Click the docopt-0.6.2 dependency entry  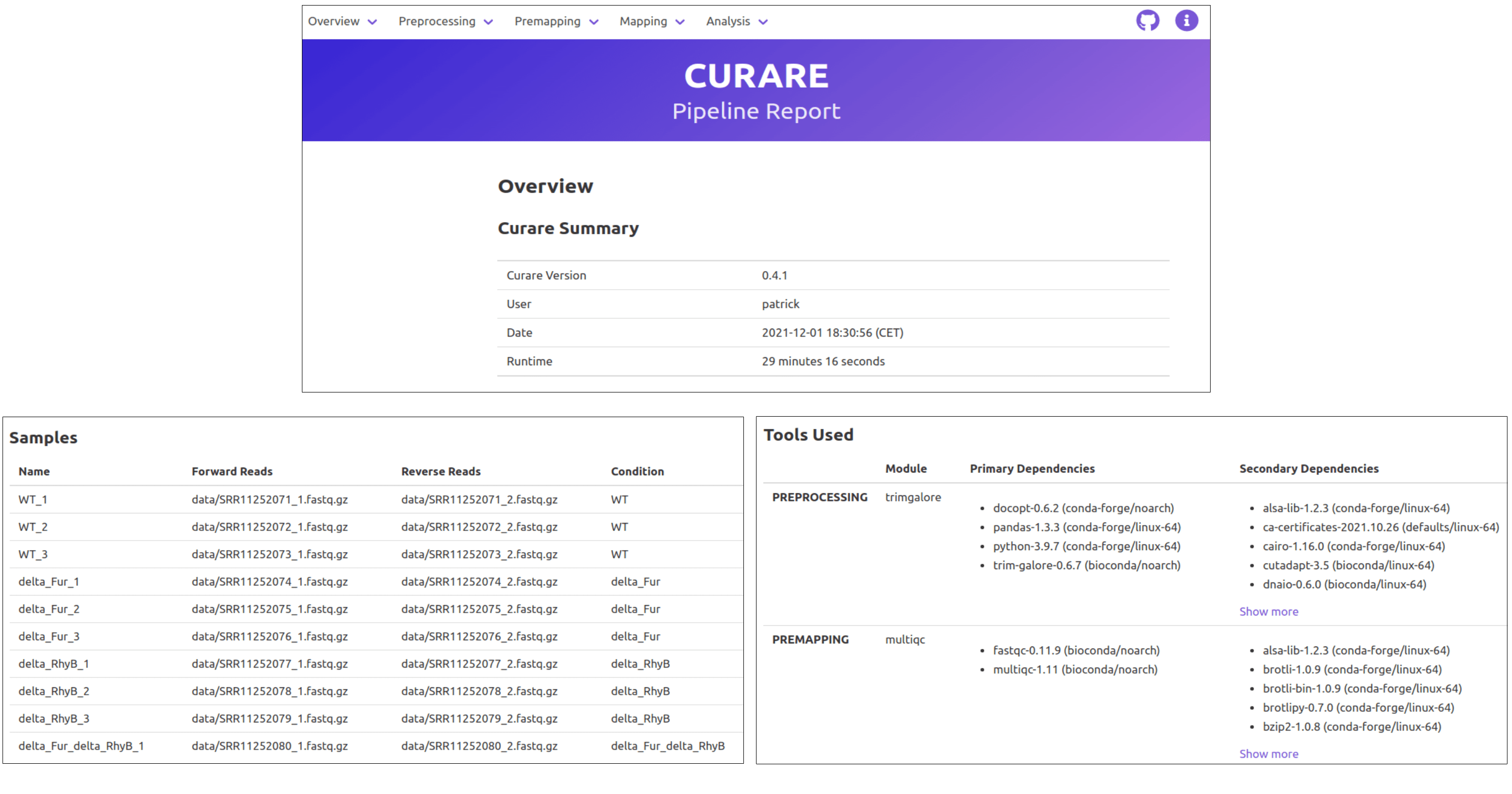tap(1083, 508)
